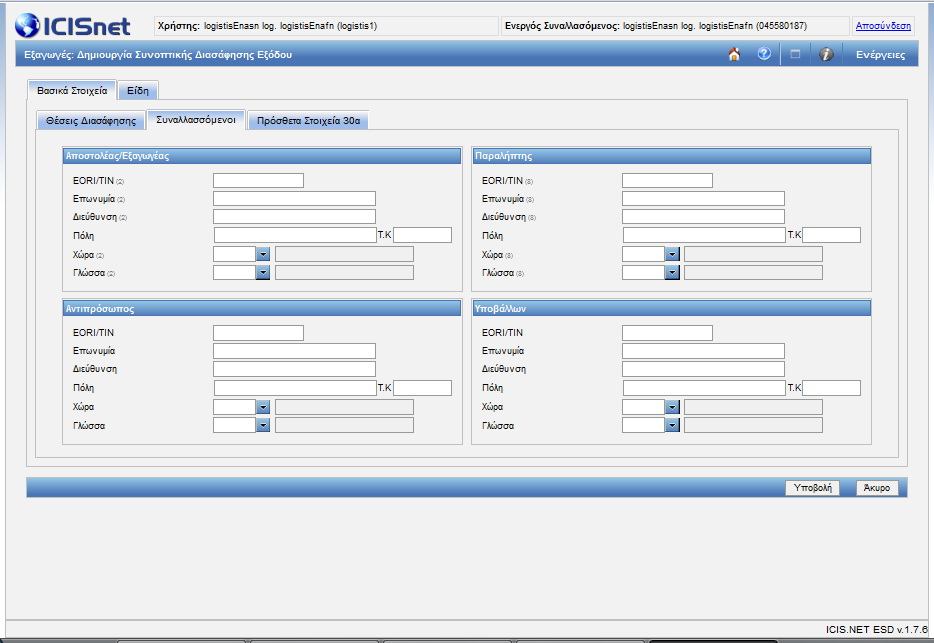Focus Επωνυμία field in Παραλήπτης
The height and width of the screenshot is (643, 934).
point(703,198)
